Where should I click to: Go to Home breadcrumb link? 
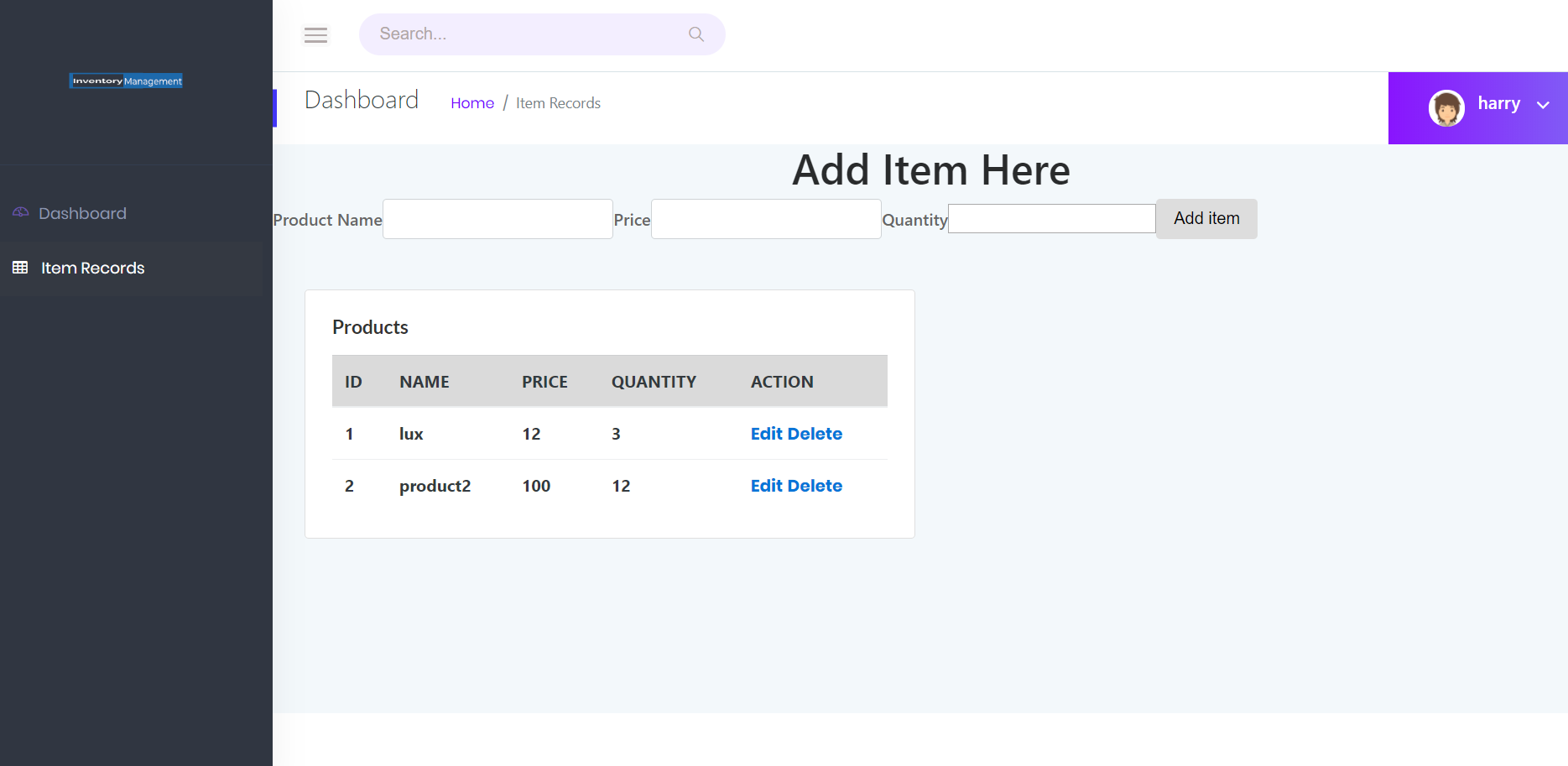(471, 103)
